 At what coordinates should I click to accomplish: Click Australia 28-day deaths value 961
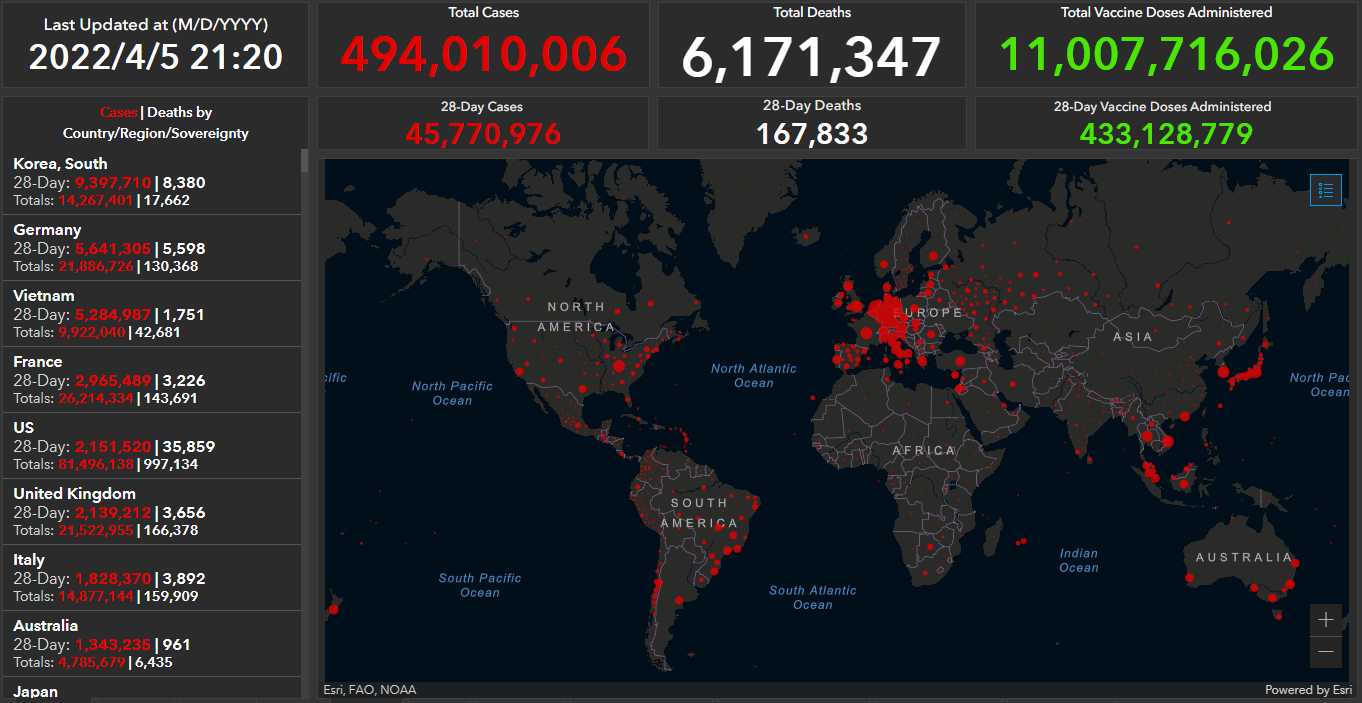(x=176, y=645)
